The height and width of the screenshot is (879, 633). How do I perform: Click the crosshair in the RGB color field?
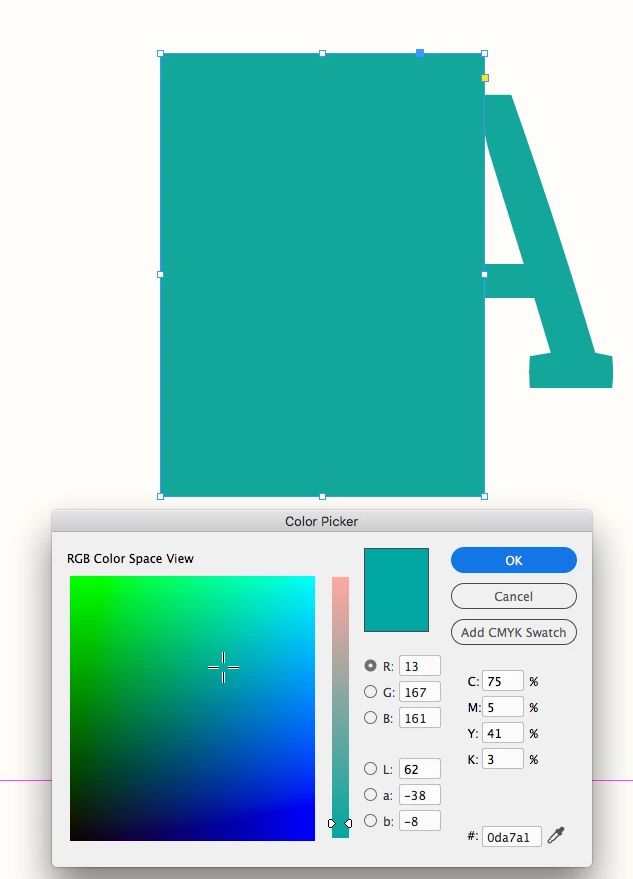coord(223,667)
